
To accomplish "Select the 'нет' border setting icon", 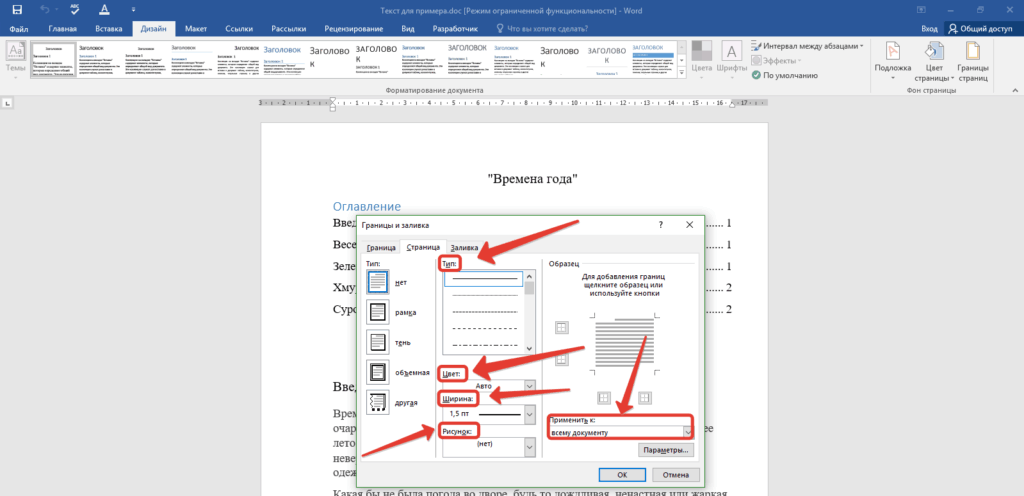I will (378, 283).
